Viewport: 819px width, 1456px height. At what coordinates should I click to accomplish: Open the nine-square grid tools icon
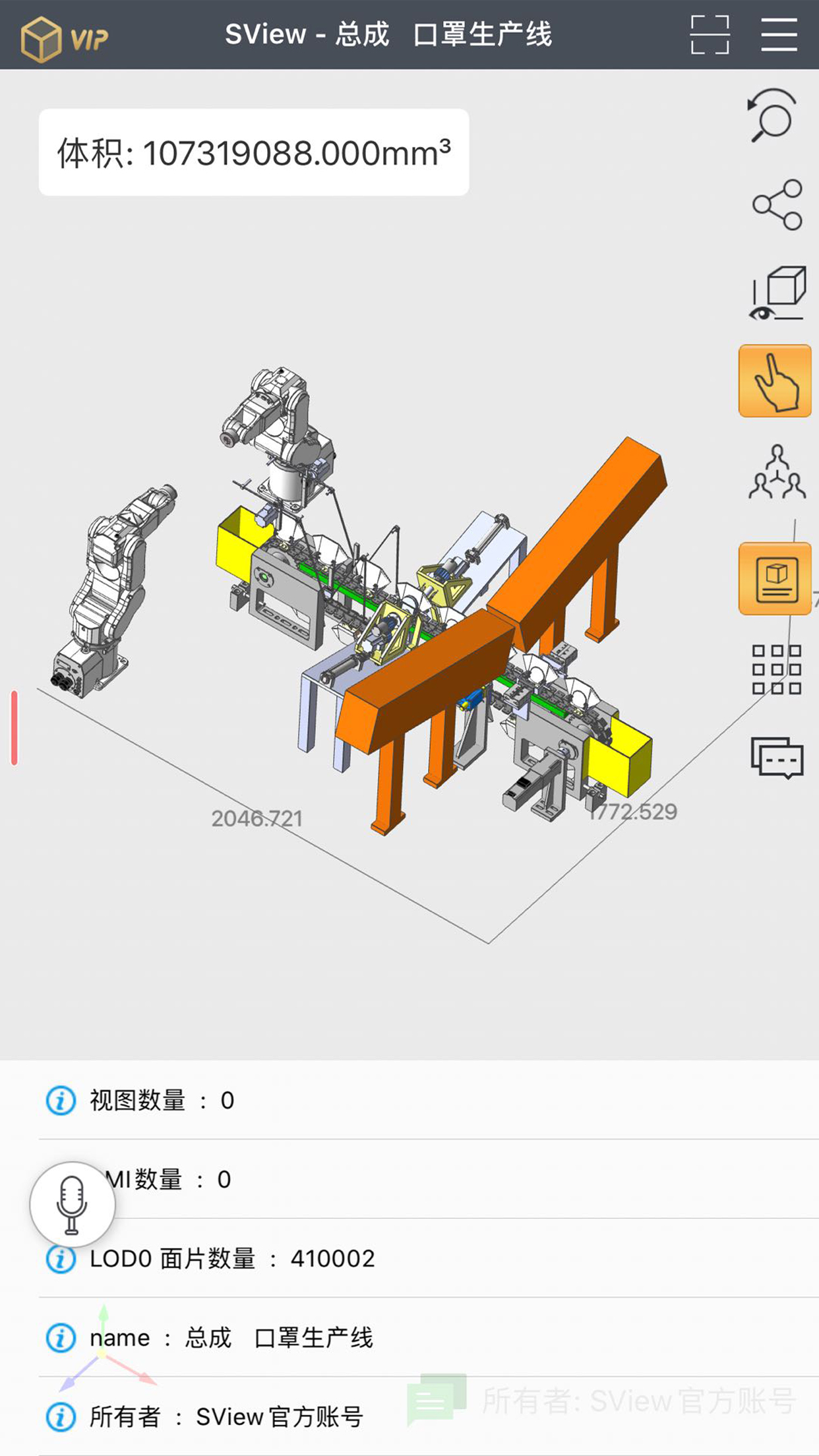coord(777,669)
